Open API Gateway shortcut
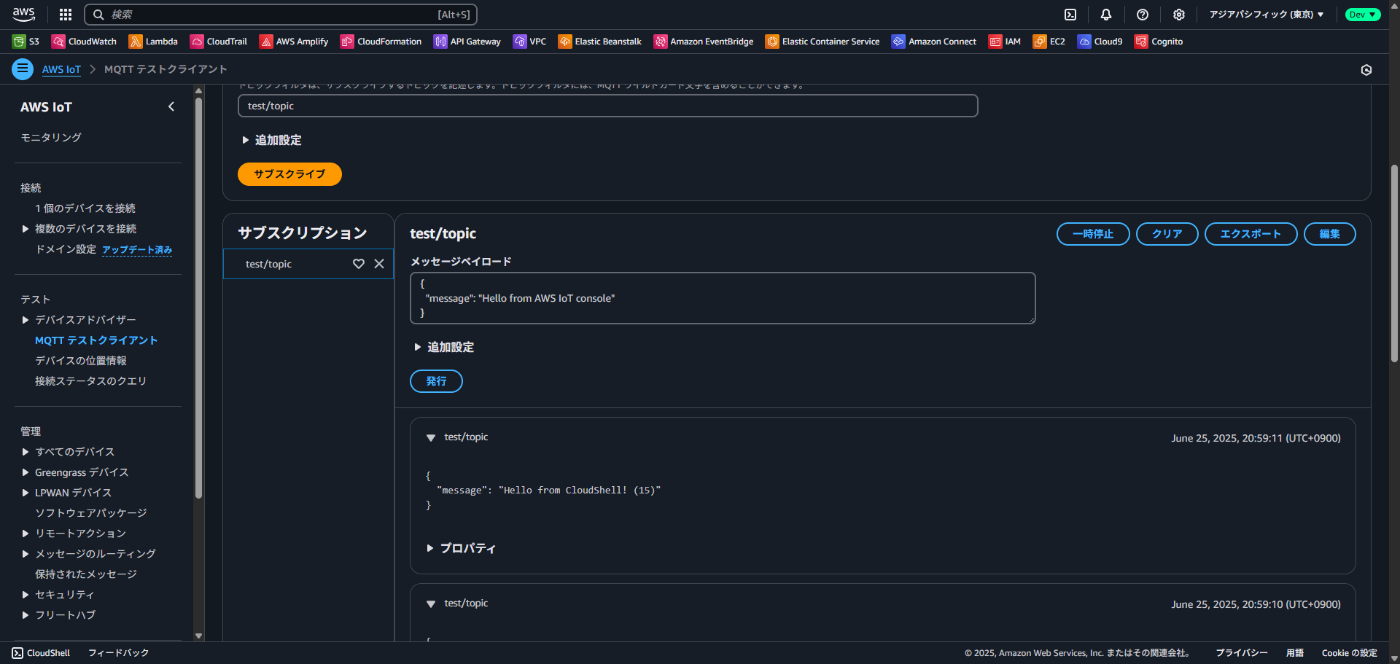Viewport: 1400px width, 664px height. coord(468,41)
